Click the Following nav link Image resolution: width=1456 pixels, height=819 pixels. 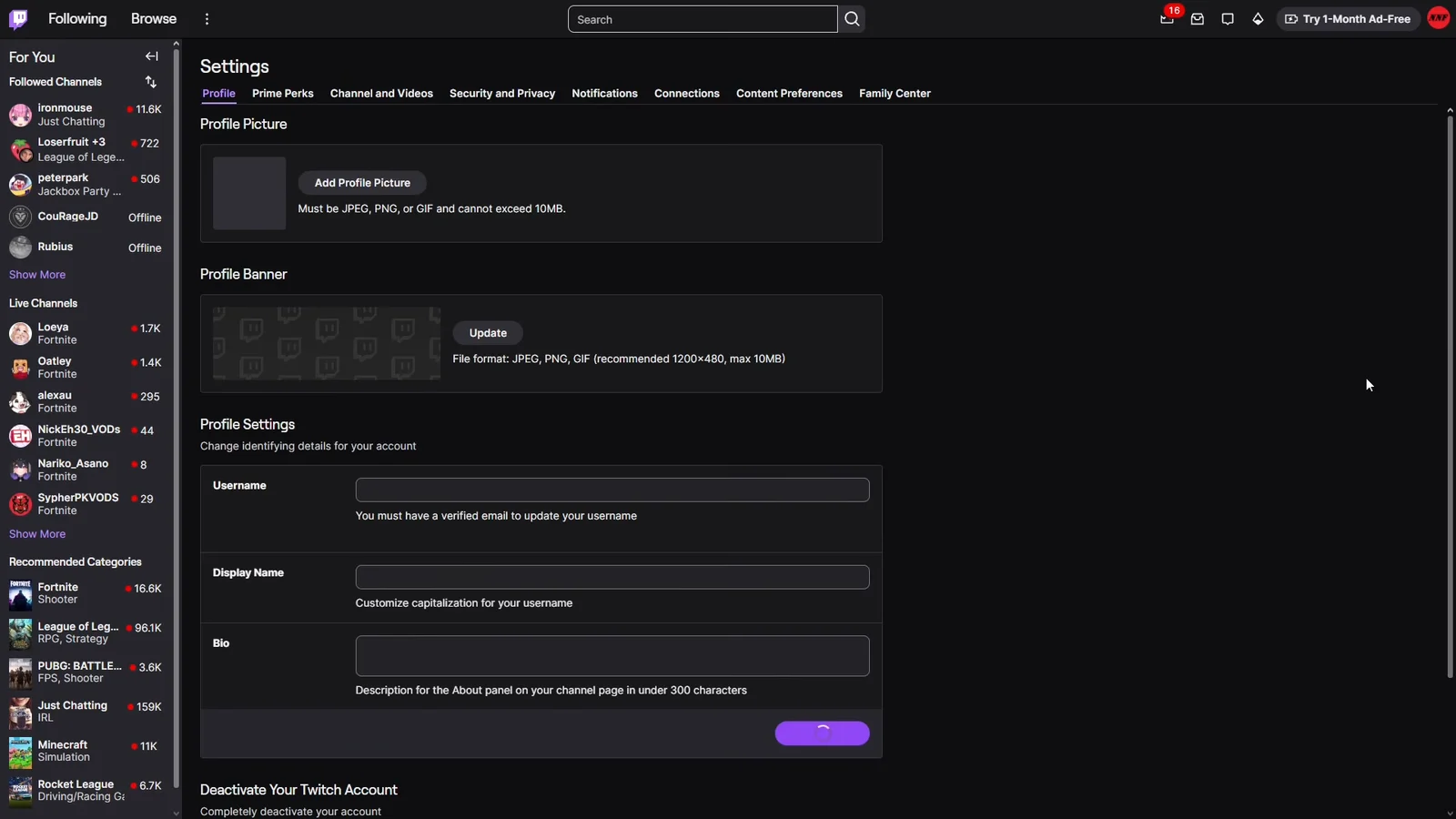point(77,19)
